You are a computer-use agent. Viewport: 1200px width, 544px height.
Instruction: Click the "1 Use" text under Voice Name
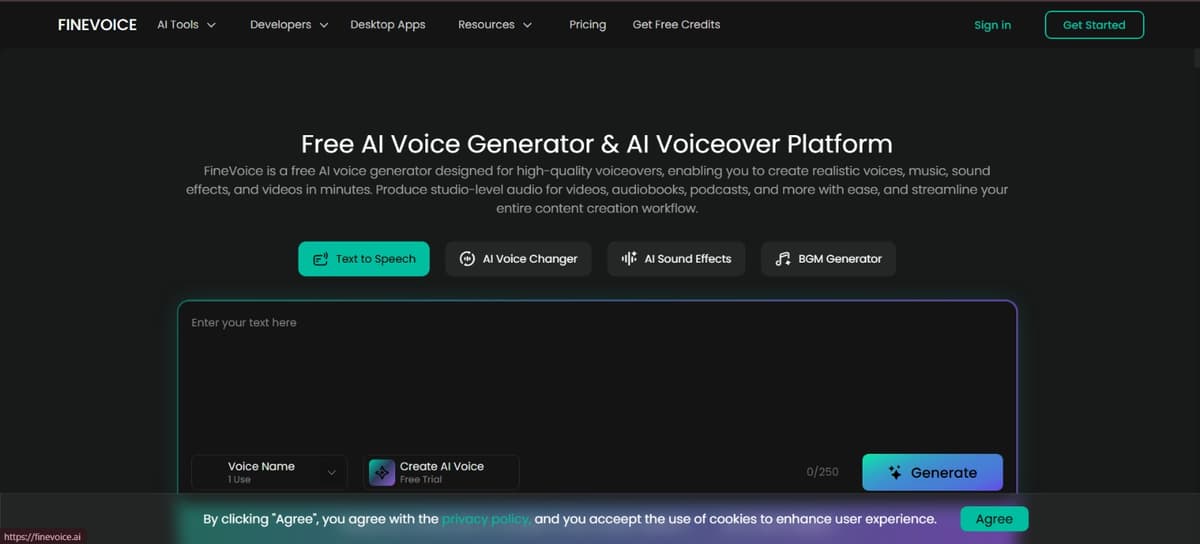[x=240, y=480]
